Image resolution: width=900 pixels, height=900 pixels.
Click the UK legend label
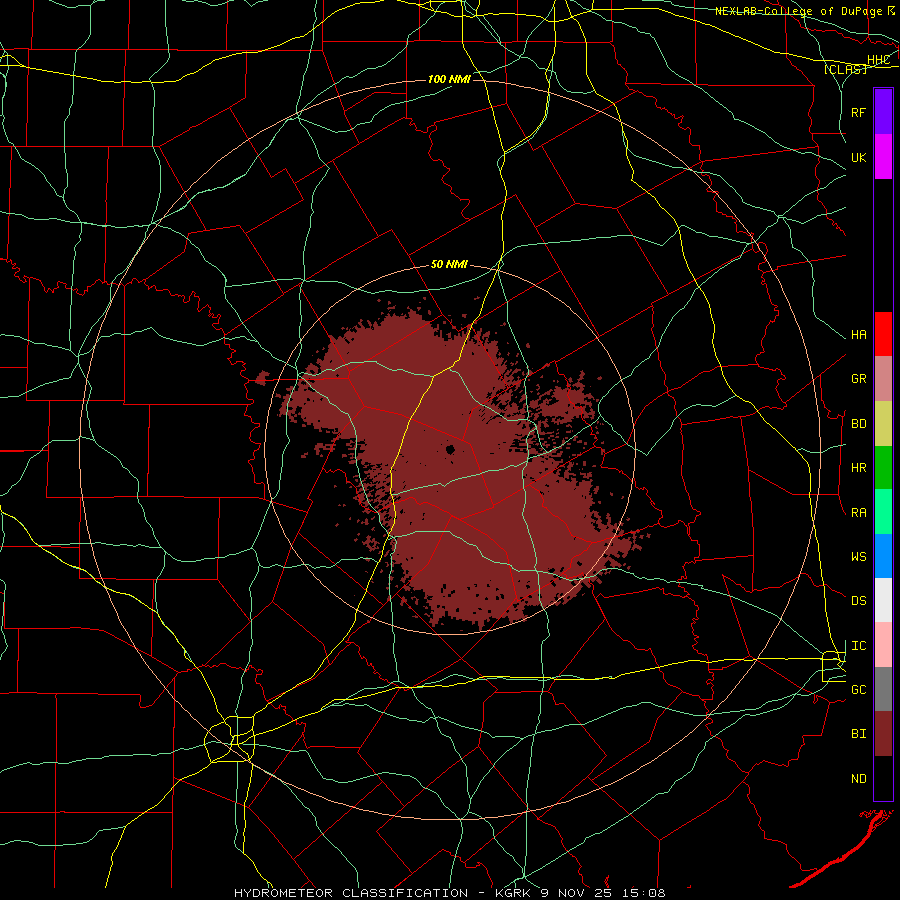pyautogui.click(x=858, y=157)
